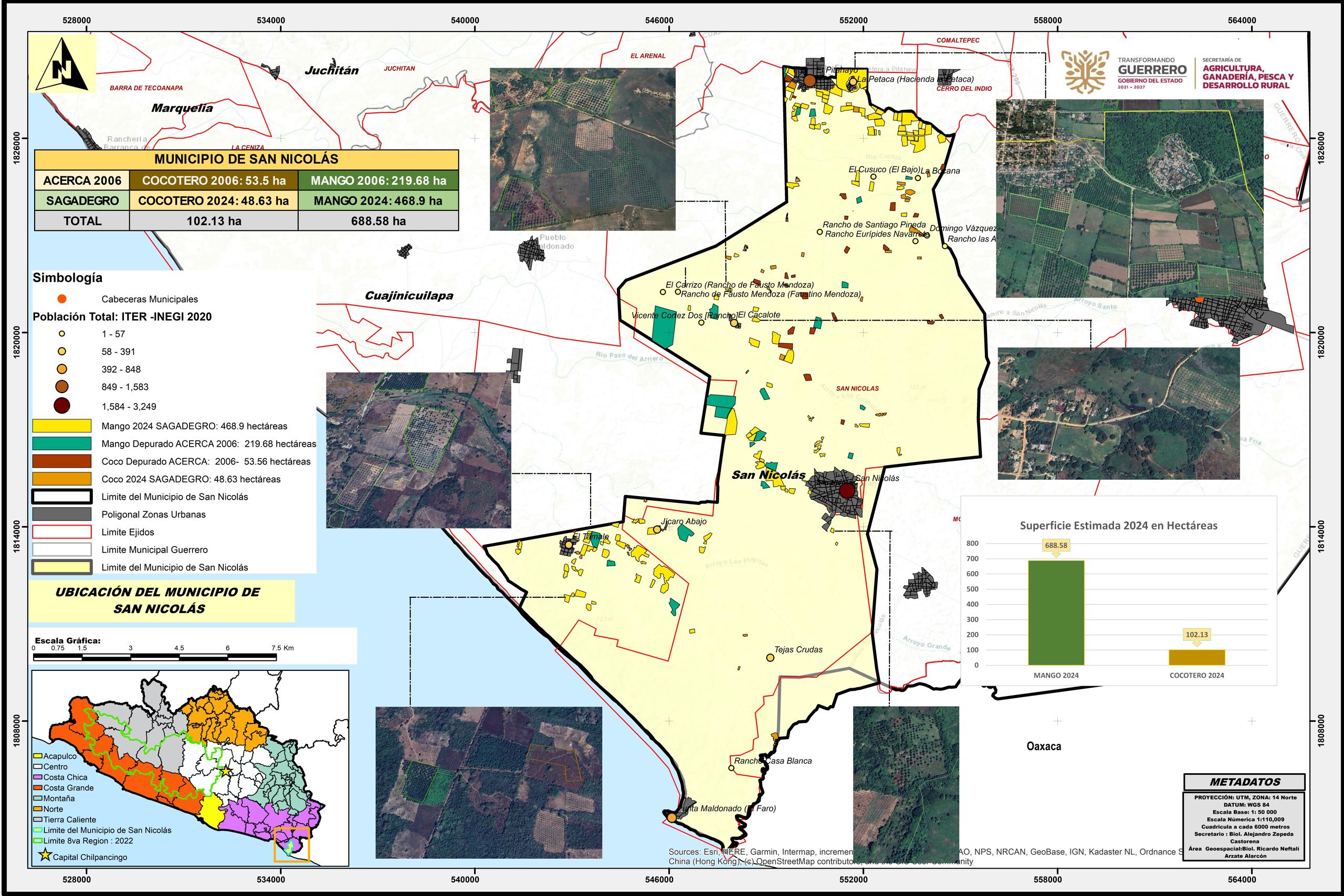Click the right-middle village satellite thumbnail
Screen dimensions: 1344x896
click(1119, 413)
